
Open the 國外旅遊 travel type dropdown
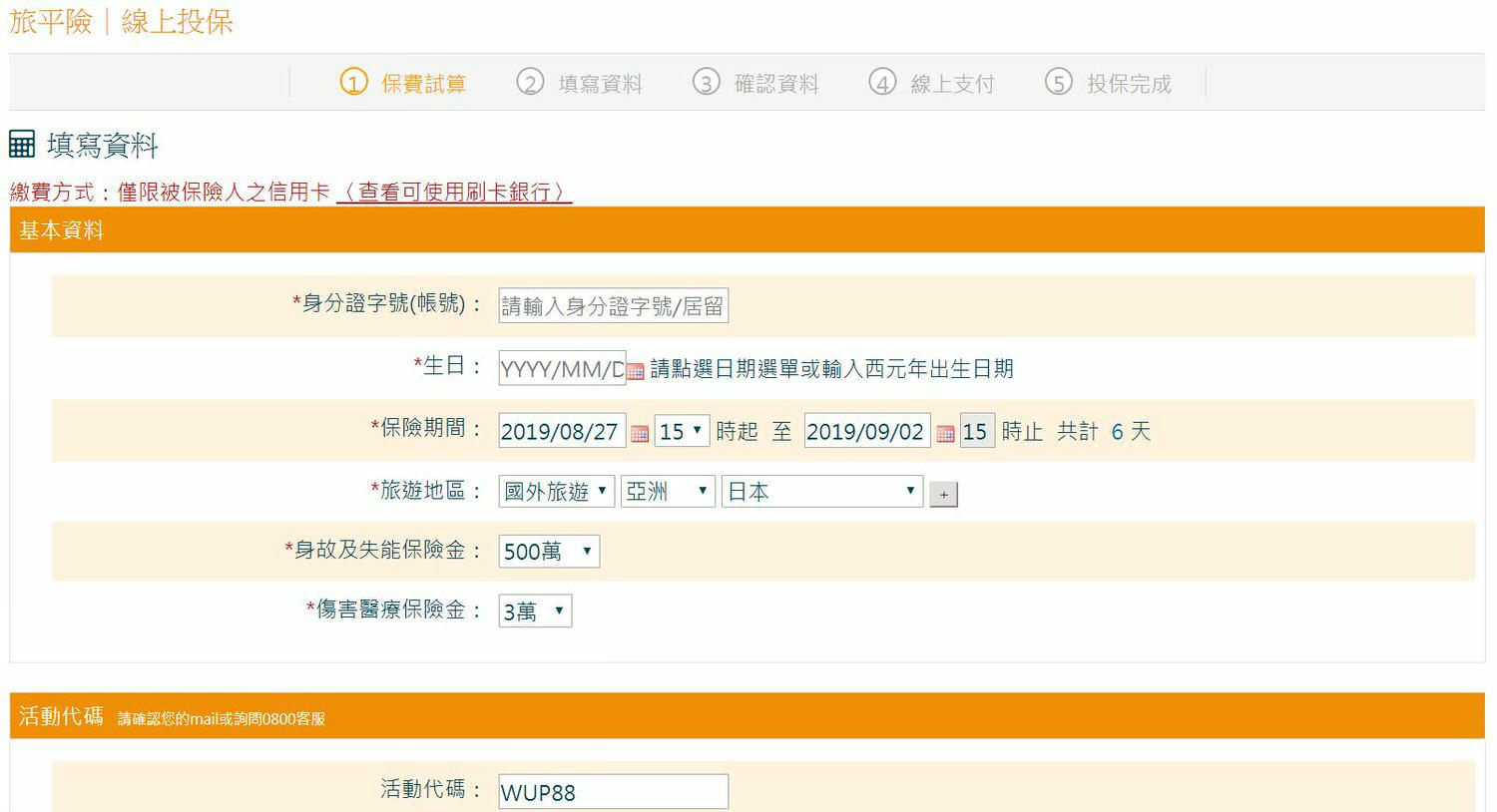(556, 491)
